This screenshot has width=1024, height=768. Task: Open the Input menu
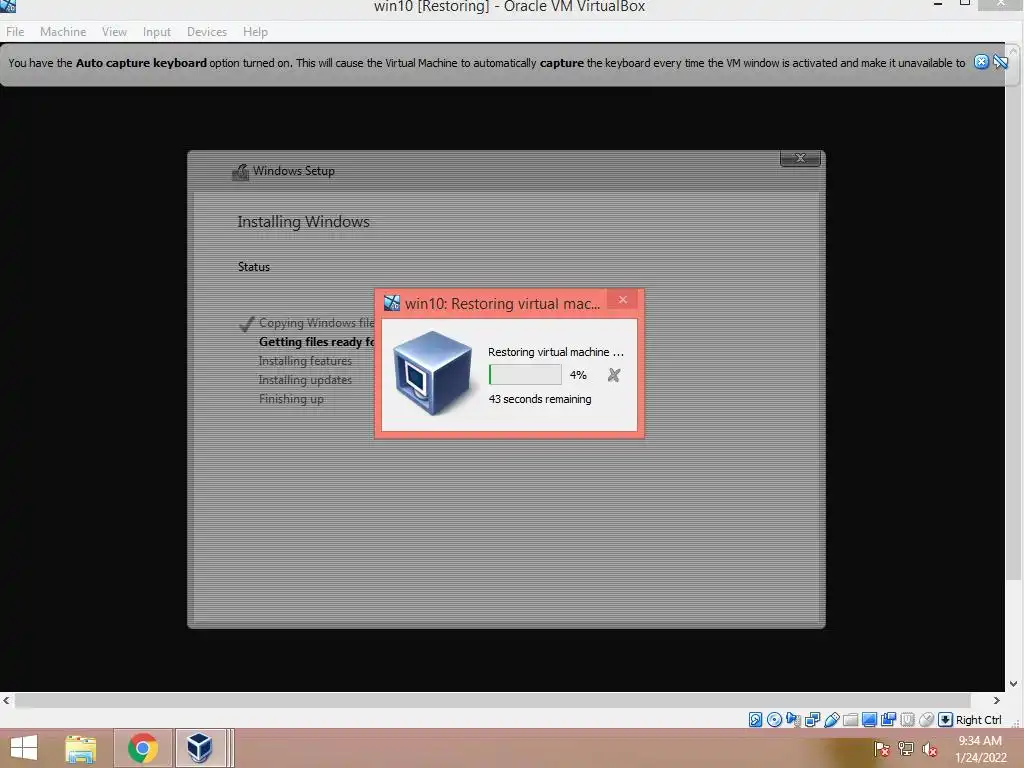pyautogui.click(x=157, y=31)
